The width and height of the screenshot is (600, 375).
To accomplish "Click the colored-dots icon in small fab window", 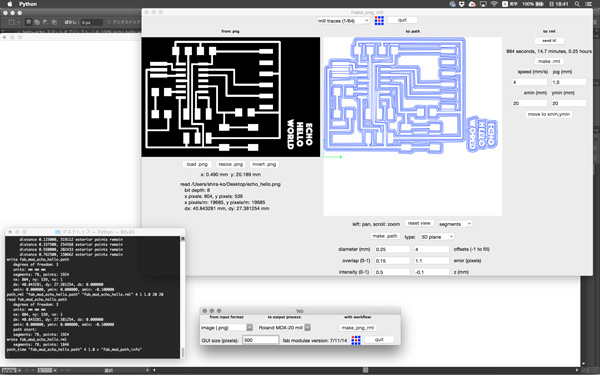I will tap(356, 340).
